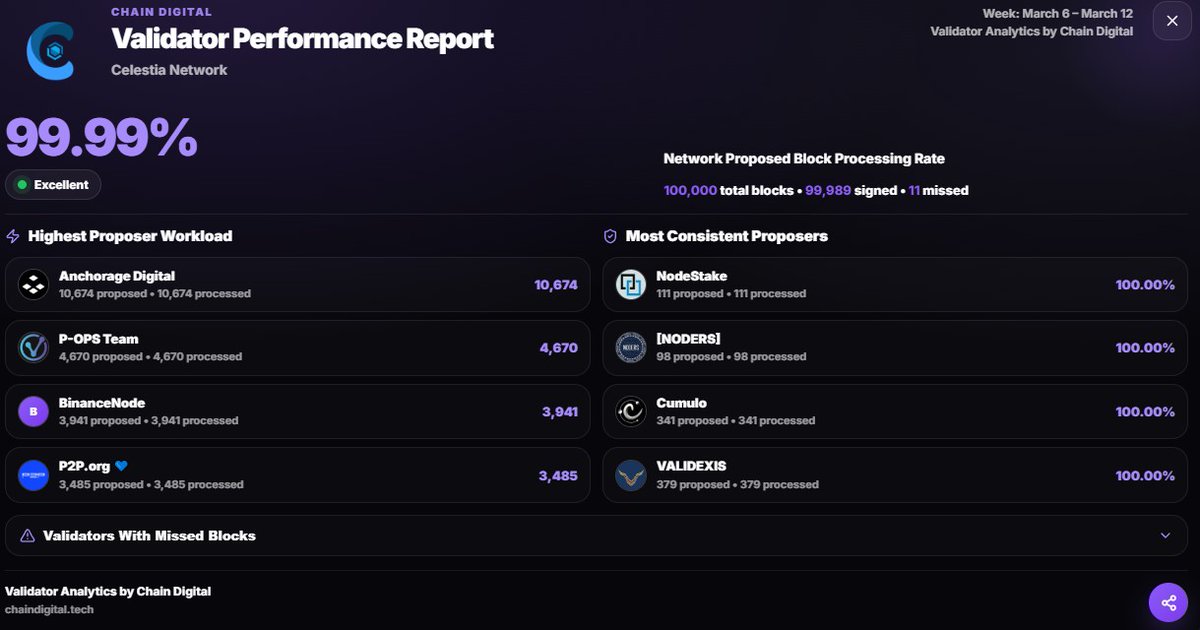Click the 11 missed figure

coord(914,190)
